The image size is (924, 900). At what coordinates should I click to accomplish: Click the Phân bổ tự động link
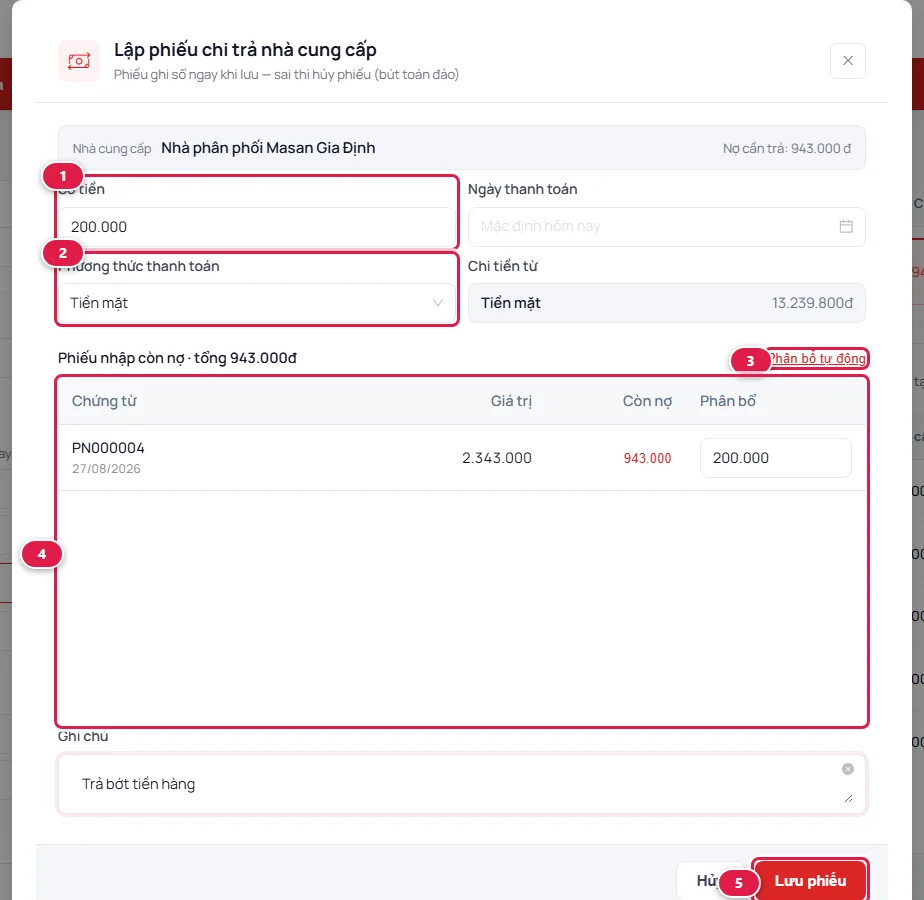817,358
